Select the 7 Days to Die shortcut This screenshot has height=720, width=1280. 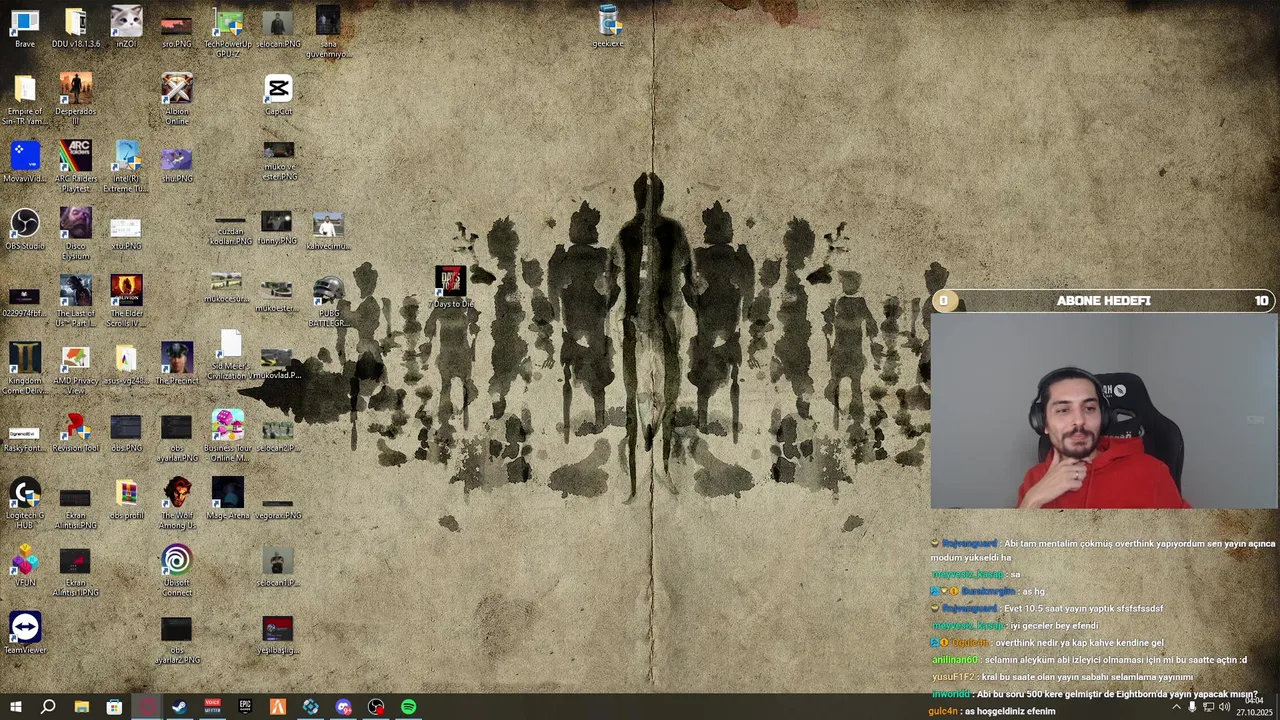pyautogui.click(x=450, y=287)
